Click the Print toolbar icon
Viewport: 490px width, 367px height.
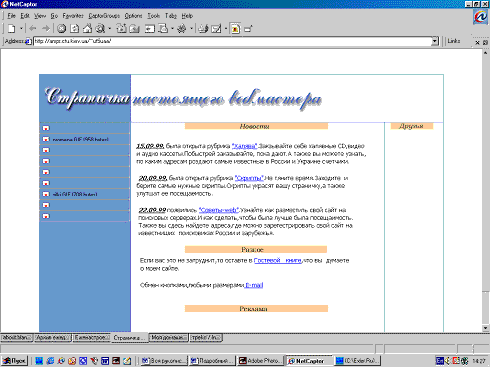(x=203, y=29)
